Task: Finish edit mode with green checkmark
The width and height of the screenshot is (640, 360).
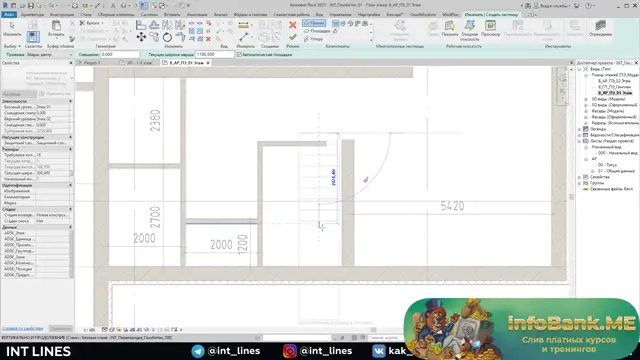Action: pyautogui.click(x=293, y=37)
